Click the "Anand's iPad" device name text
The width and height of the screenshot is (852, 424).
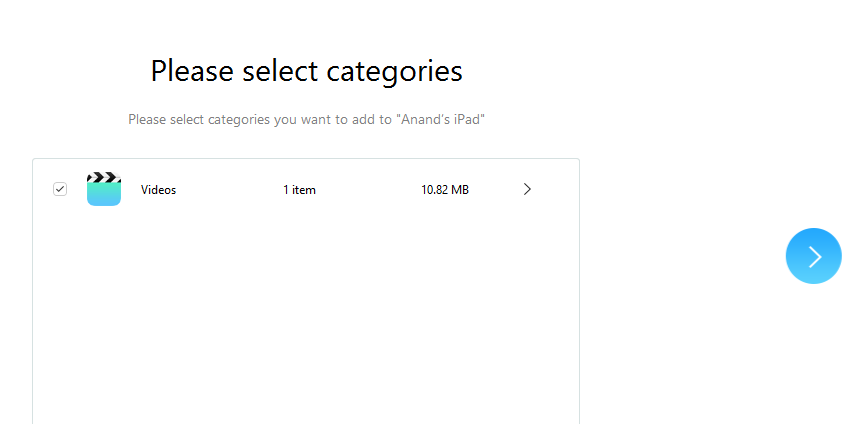(x=442, y=119)
